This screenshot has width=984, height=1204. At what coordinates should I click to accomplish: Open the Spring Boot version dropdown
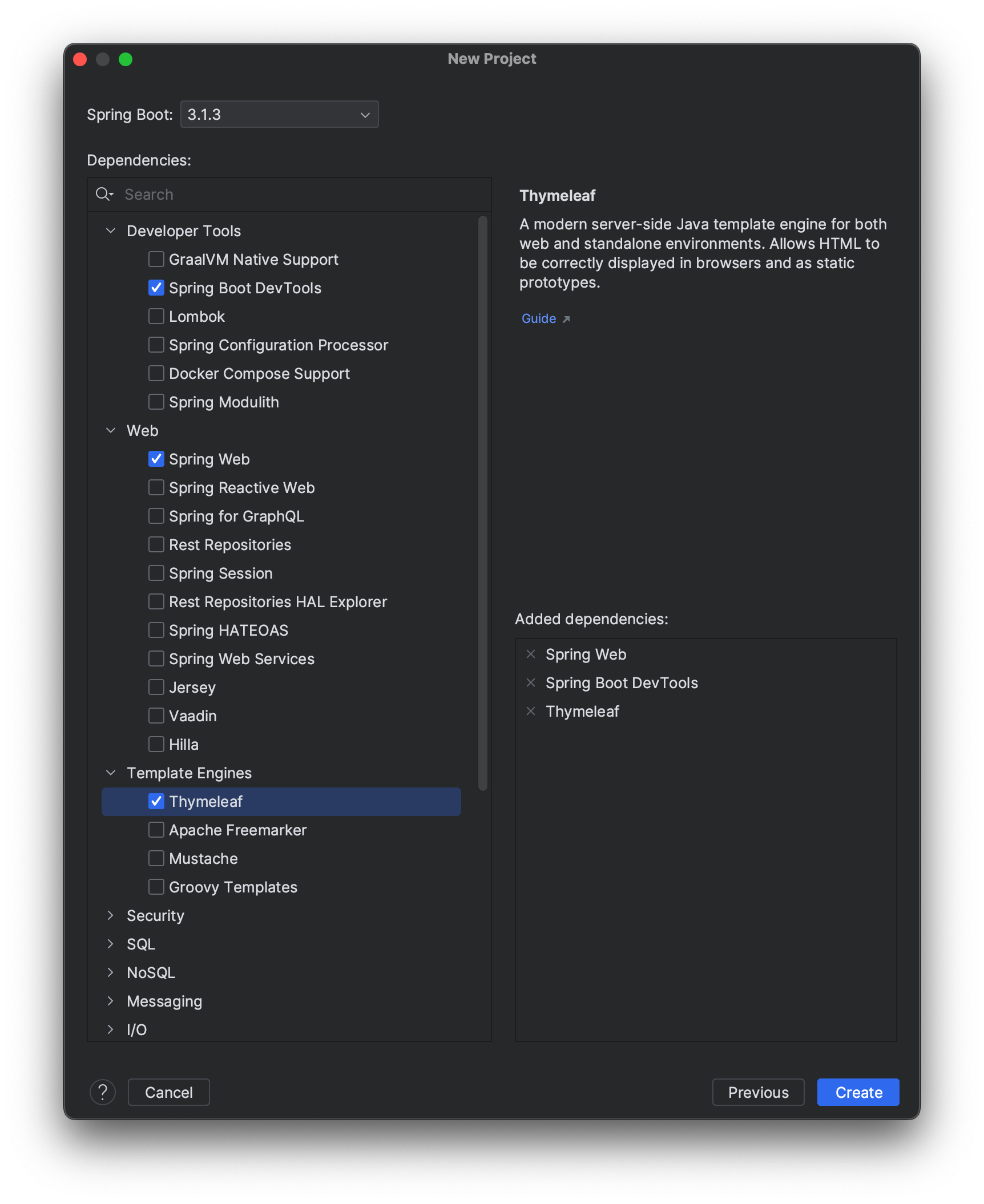click(280, 114)
